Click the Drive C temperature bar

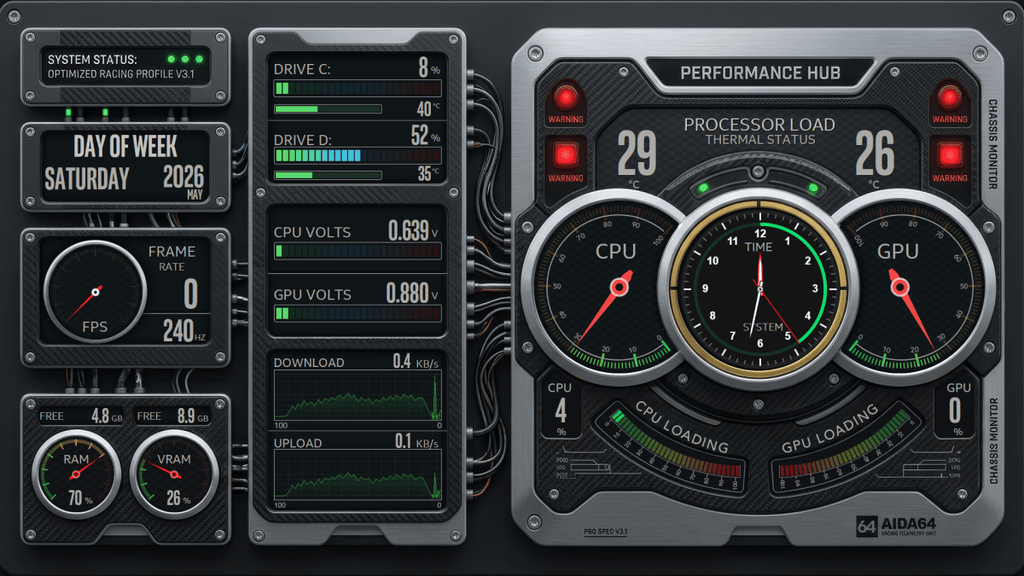coord(328,109)
